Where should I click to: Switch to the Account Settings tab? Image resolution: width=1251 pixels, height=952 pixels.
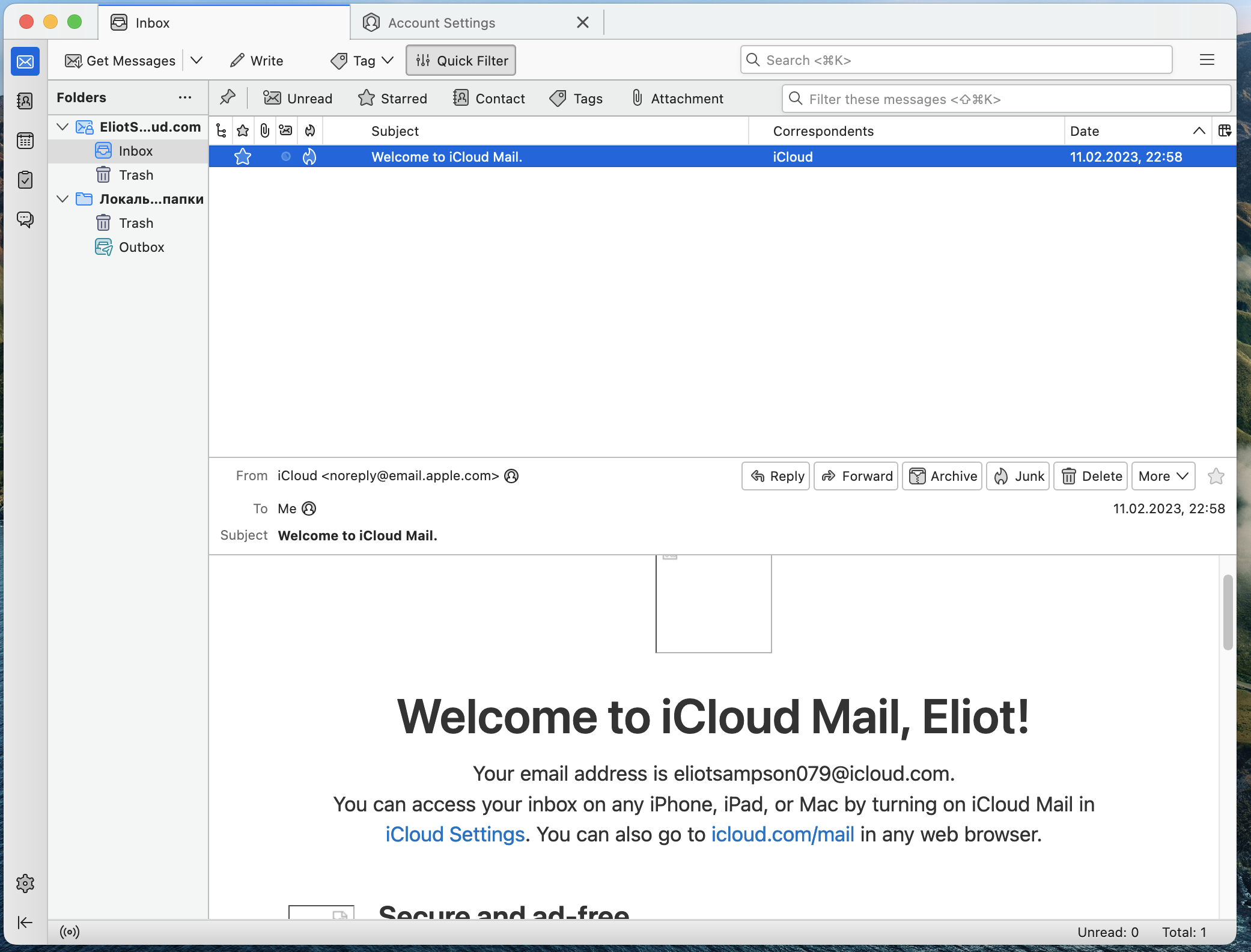(442, 23)
